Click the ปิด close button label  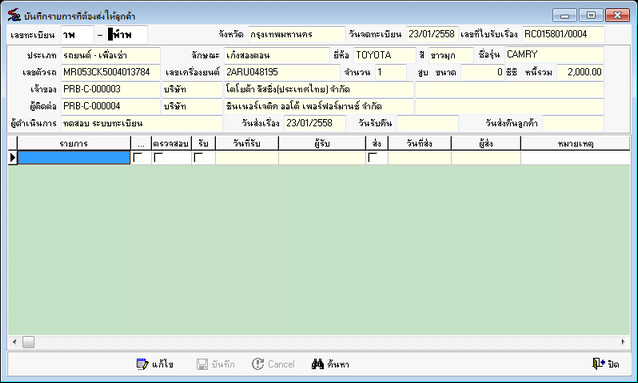point(613,364)
